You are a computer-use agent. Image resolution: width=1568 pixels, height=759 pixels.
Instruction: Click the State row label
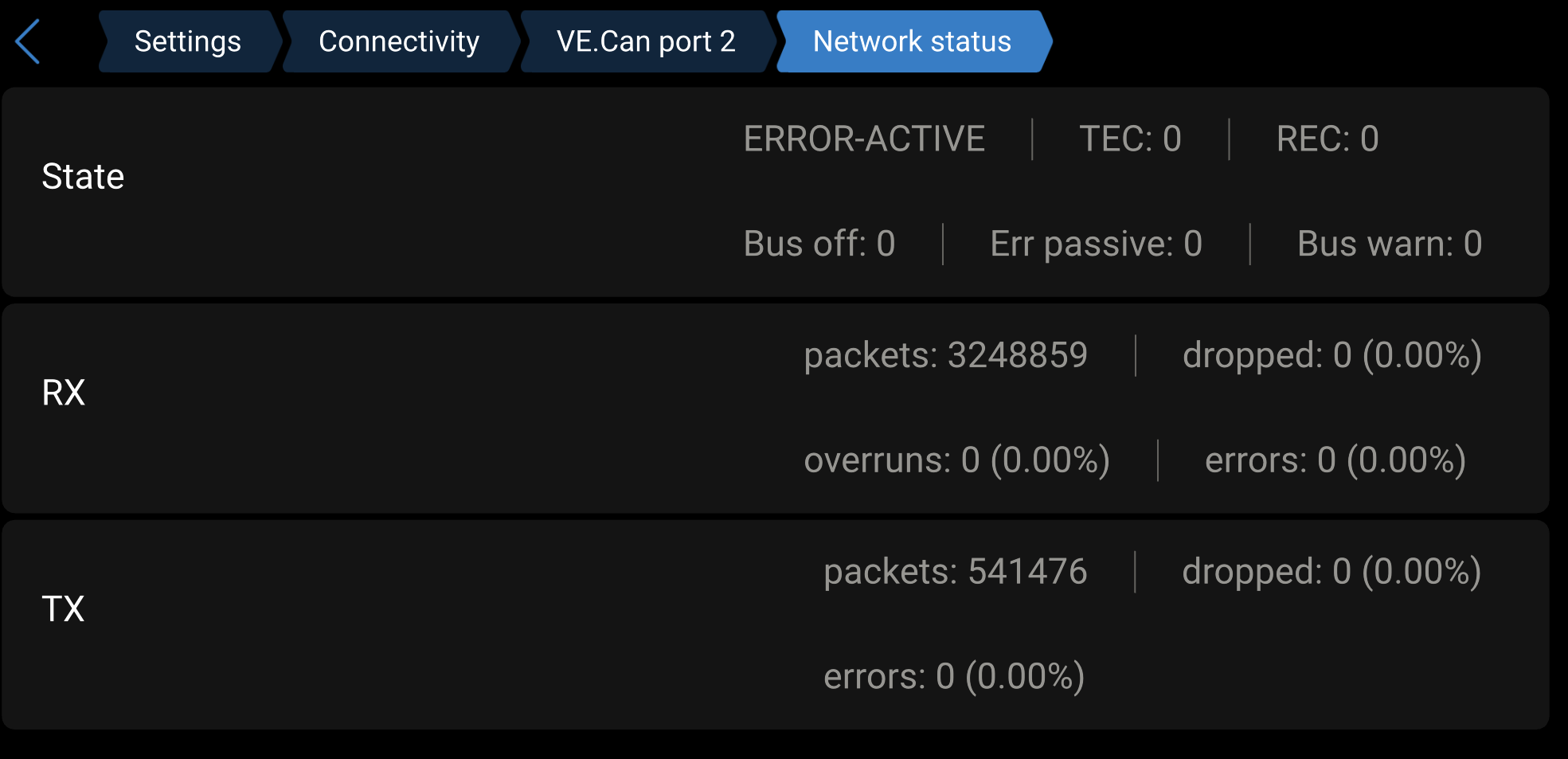[x=83, y=177]
